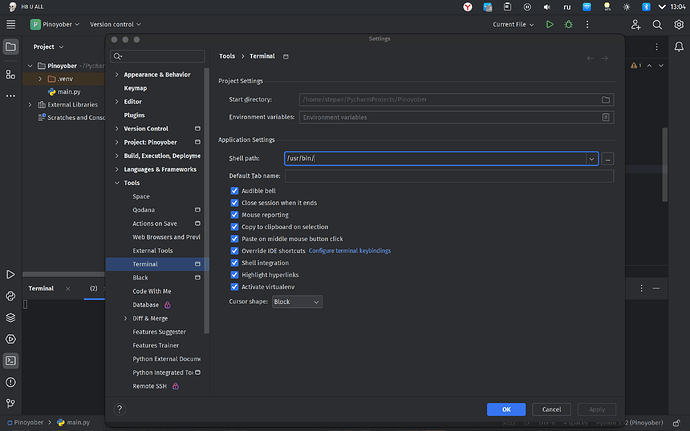Select Keymap in settings list
The height and width of the screenshot is (431, 690).
[135, 88]
